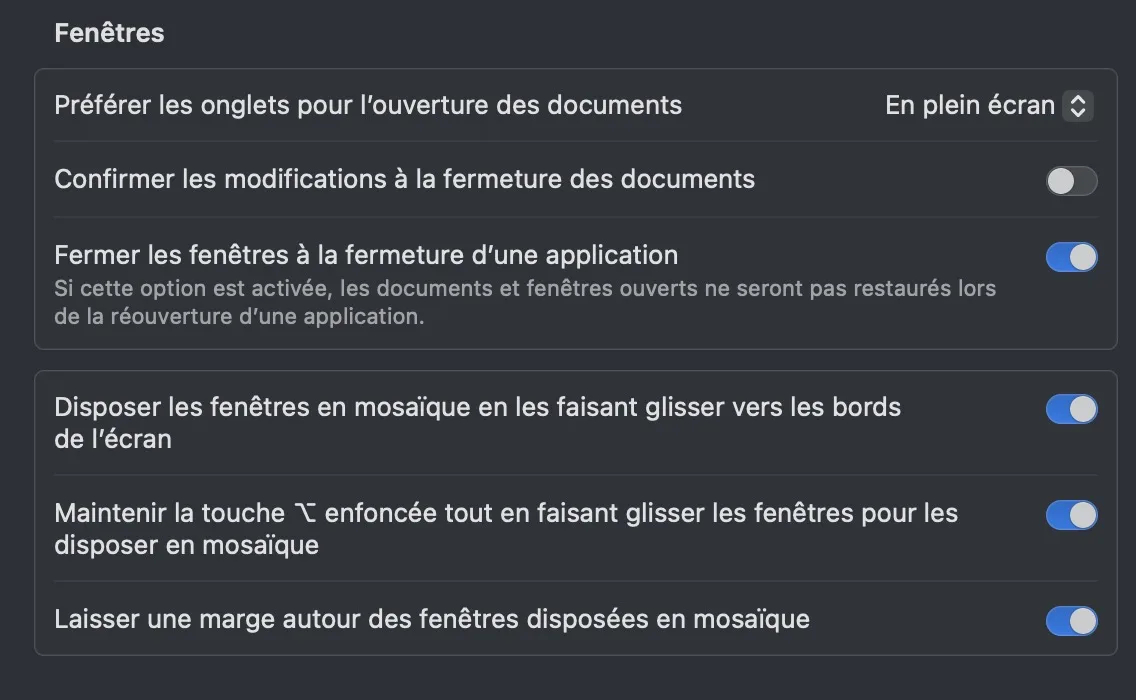
Task: Disable closing windows when quitting an application
Action: pos(1071,257)
